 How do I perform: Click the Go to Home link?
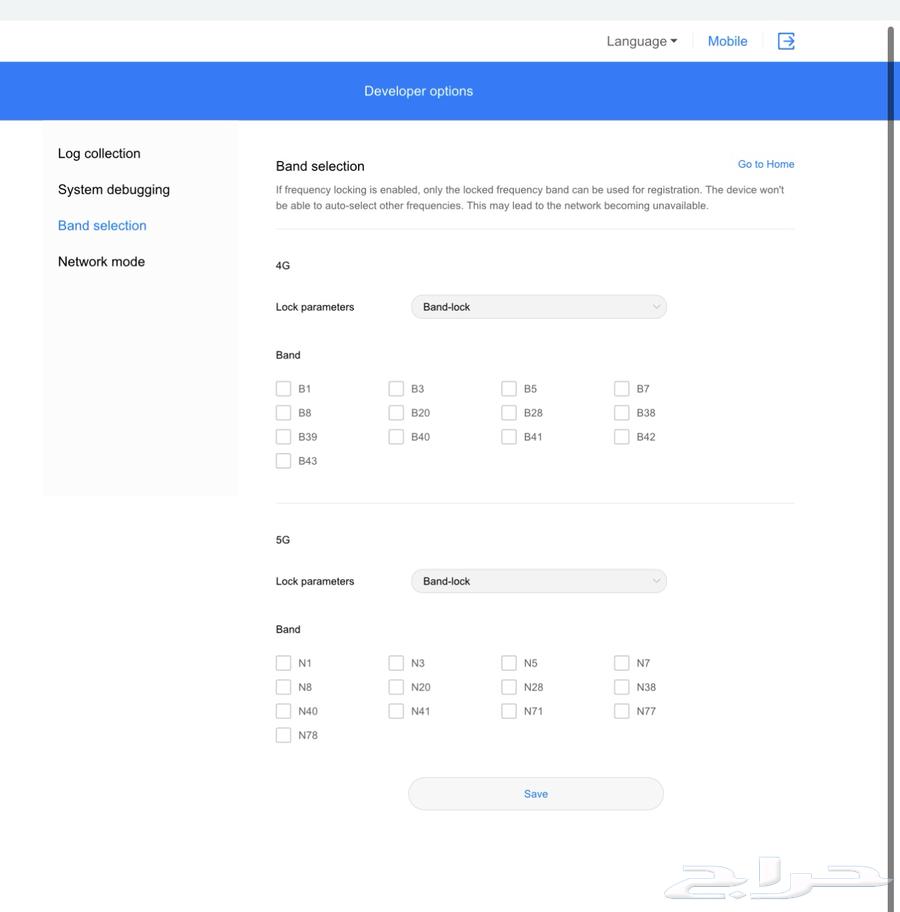[766, 164]
